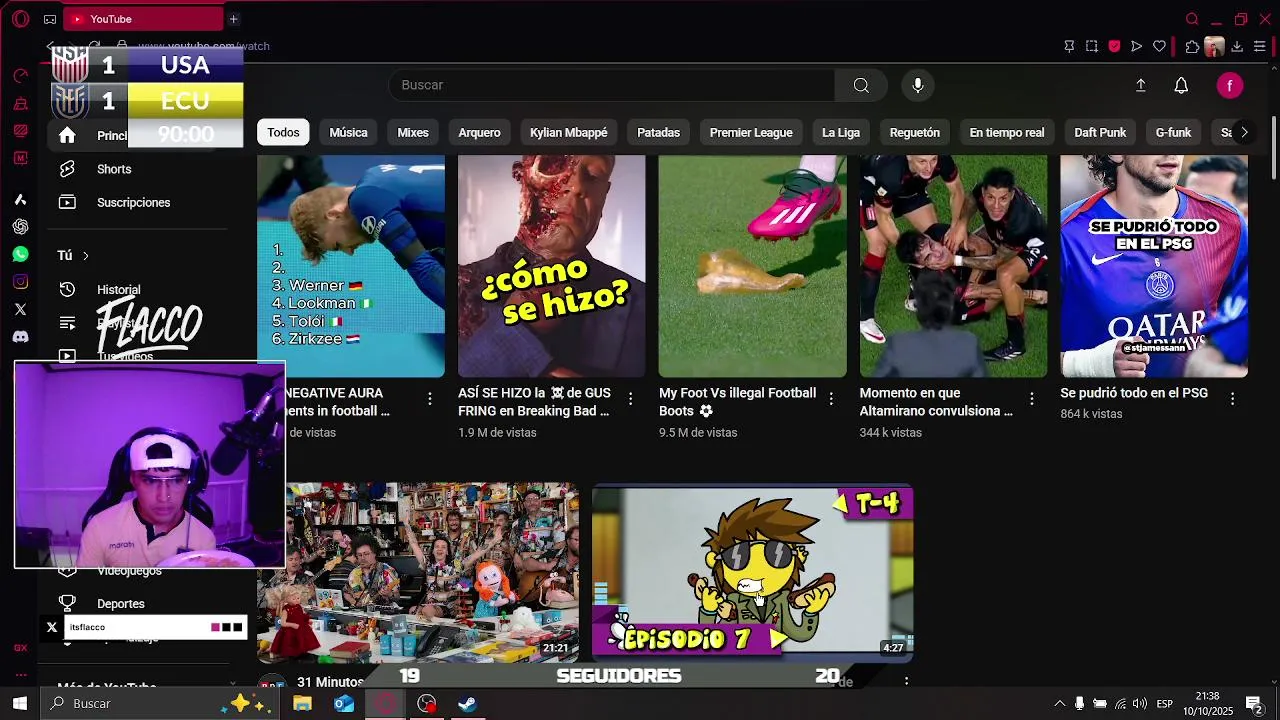Viewport: 1280px width, 720px height.
Task: Select the Premier League filter chip
Action: (x=751, y=132)
